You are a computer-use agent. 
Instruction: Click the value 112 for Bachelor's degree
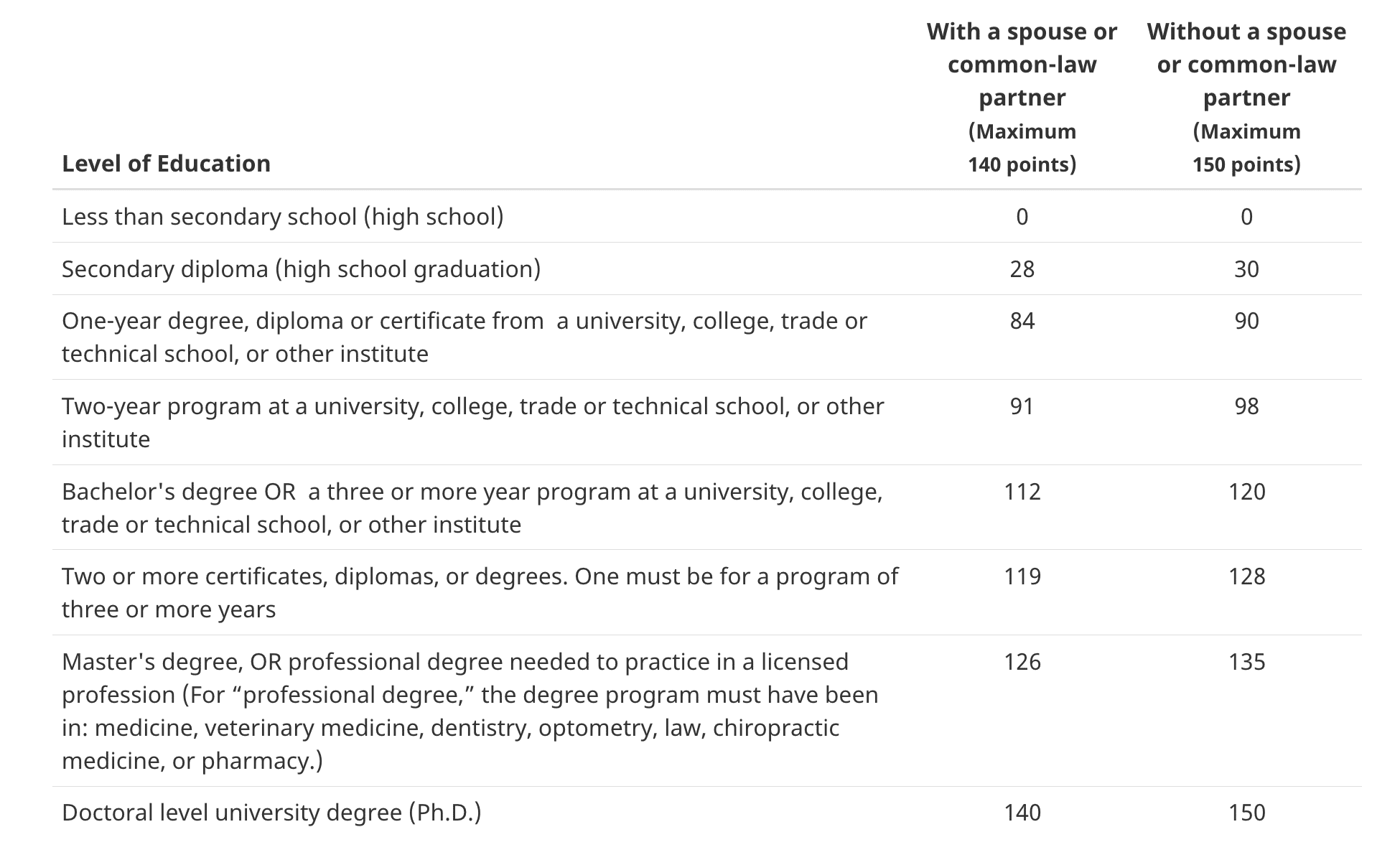pos(1022,492)
